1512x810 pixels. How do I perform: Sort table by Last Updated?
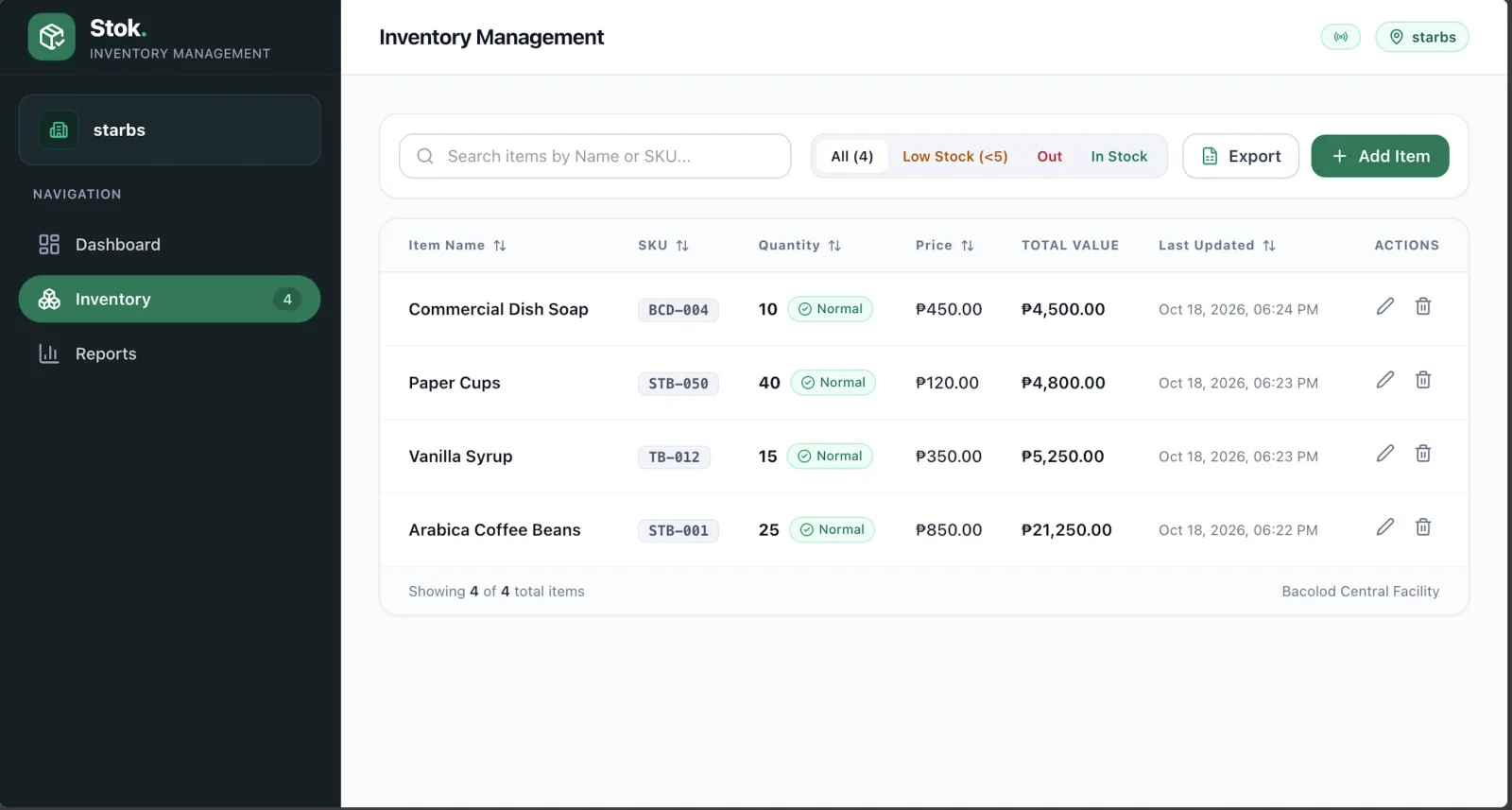tap(1217, 246)
